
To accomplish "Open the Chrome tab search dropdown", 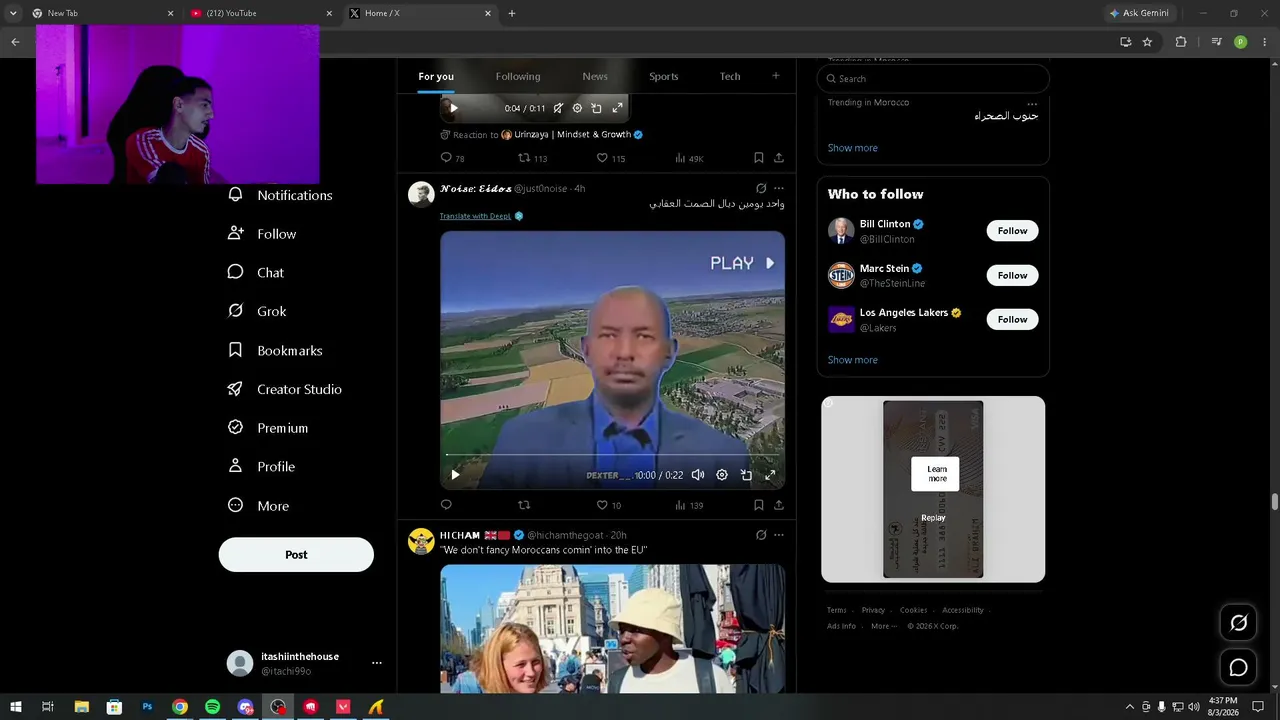I will 13,13.
